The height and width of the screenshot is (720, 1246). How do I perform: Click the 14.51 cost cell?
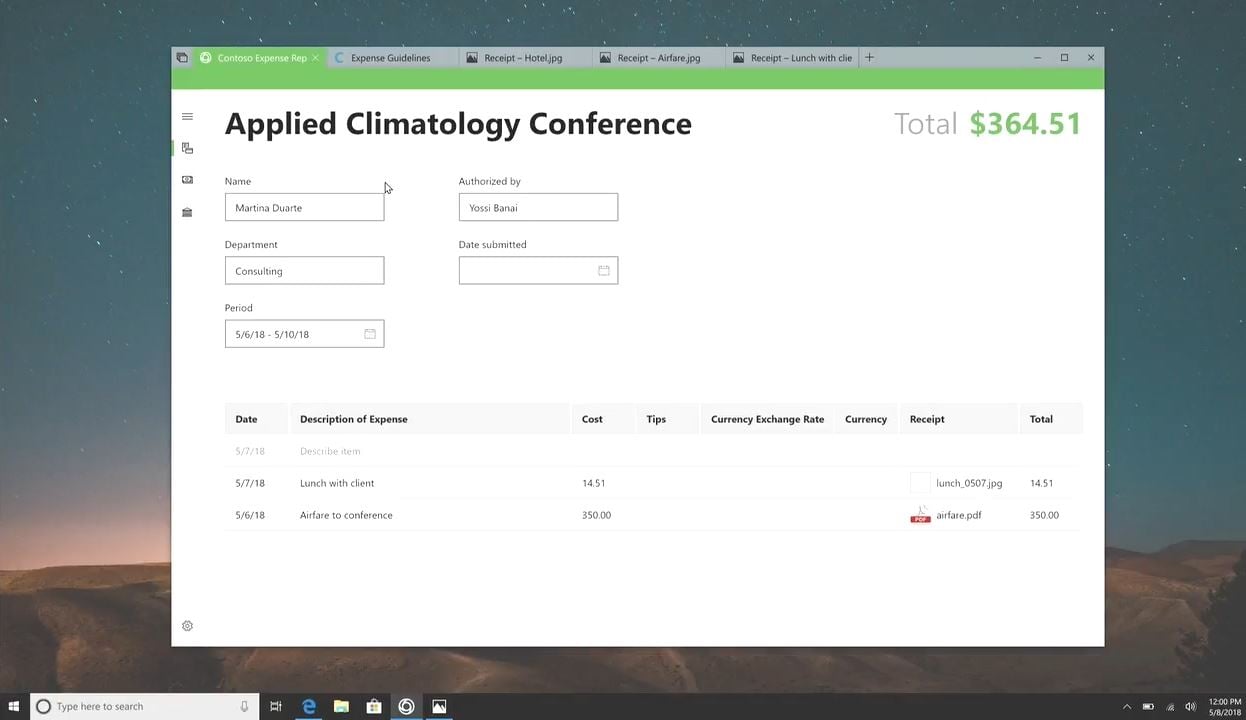tap(593, 483)
